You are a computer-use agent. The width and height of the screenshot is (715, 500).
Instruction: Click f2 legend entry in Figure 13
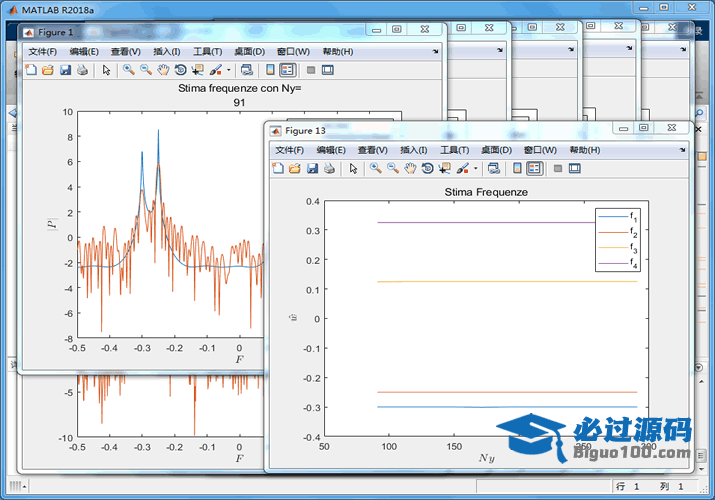pyautogui.click(x=617, y=232)
